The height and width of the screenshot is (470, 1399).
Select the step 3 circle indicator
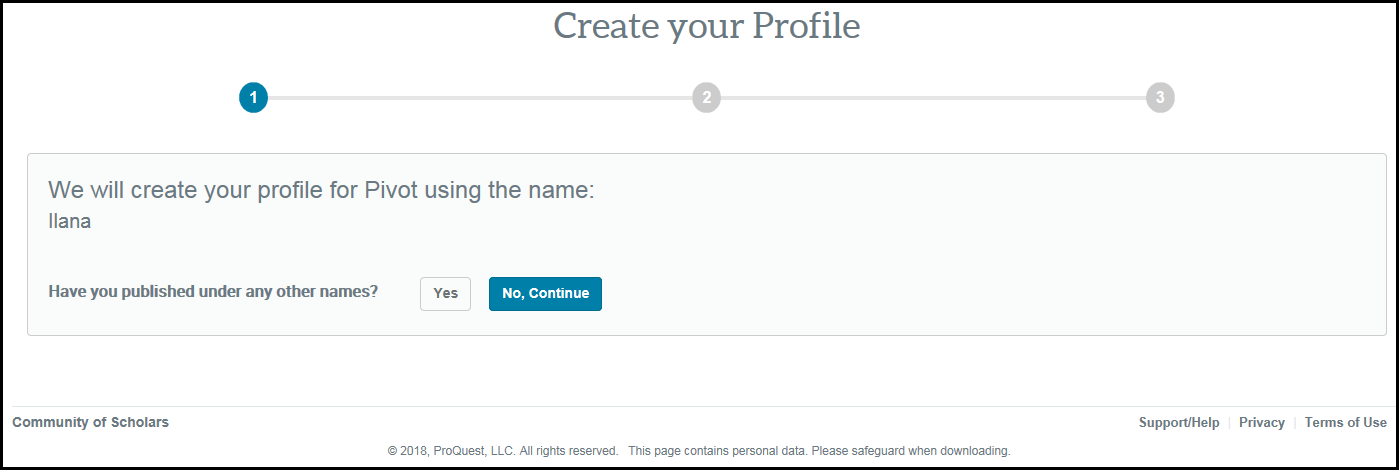[x=1160, y=98]
